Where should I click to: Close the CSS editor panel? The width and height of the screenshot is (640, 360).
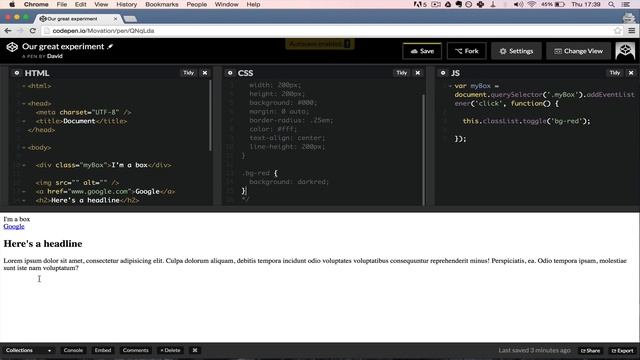(x=418, y=73)
